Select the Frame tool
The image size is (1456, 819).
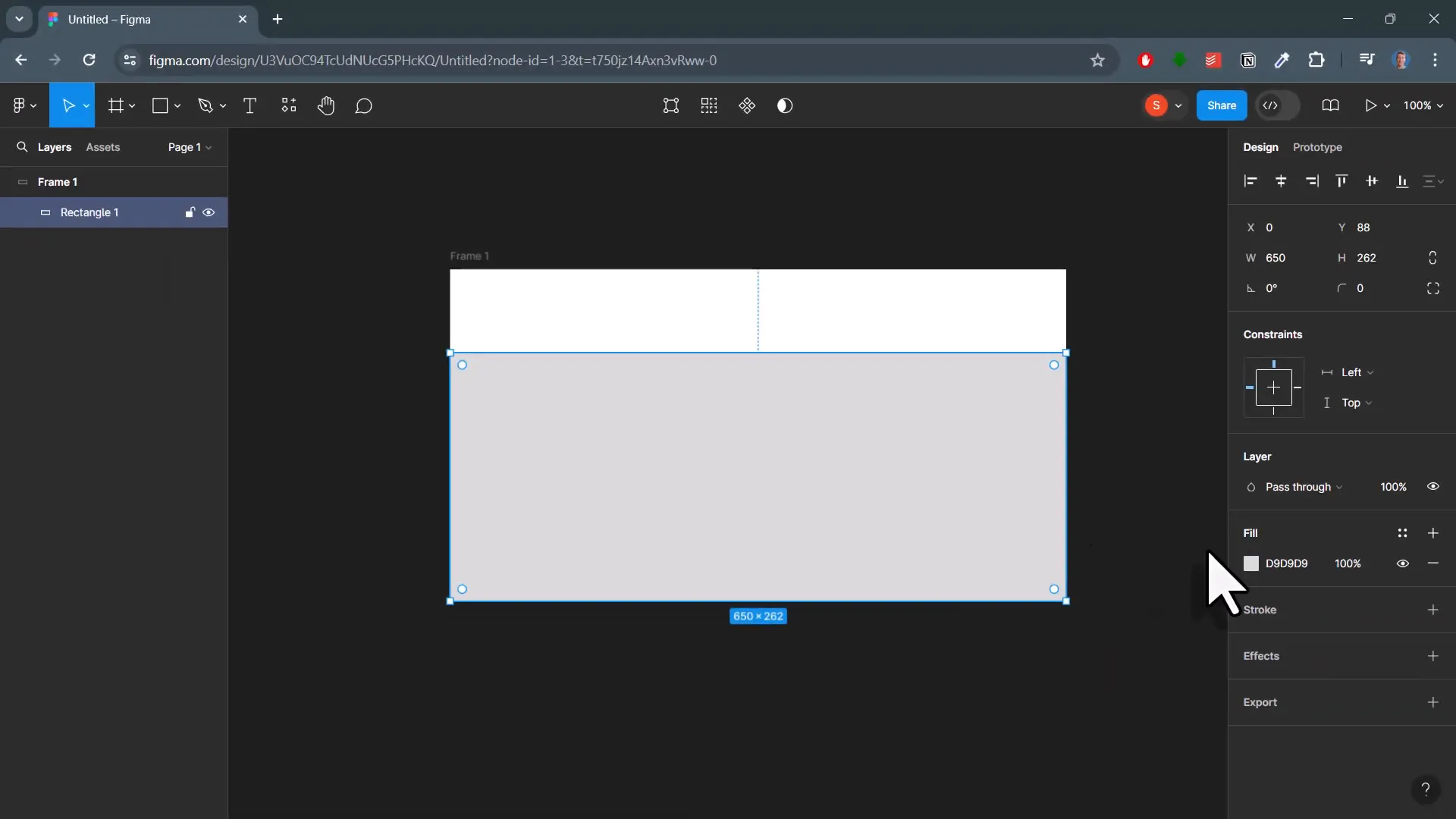[x=117, y=105]
